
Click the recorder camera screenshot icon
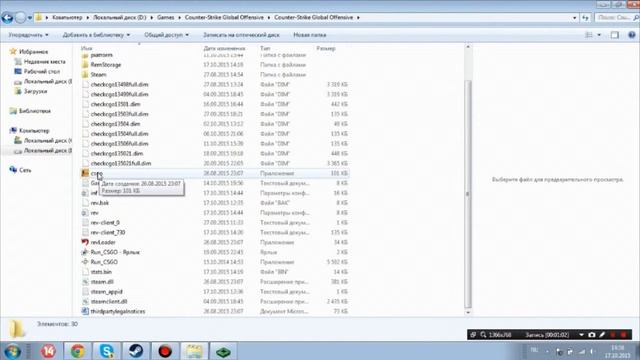click(x=591, y=335)
